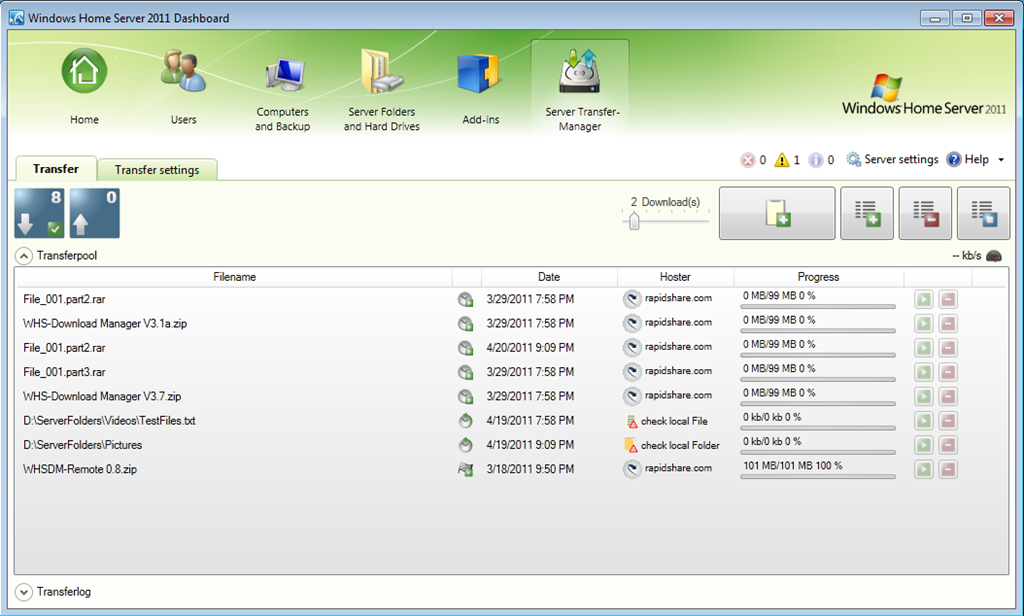Start File_001.part3.rar download
1024x616 pixels.
923,372
